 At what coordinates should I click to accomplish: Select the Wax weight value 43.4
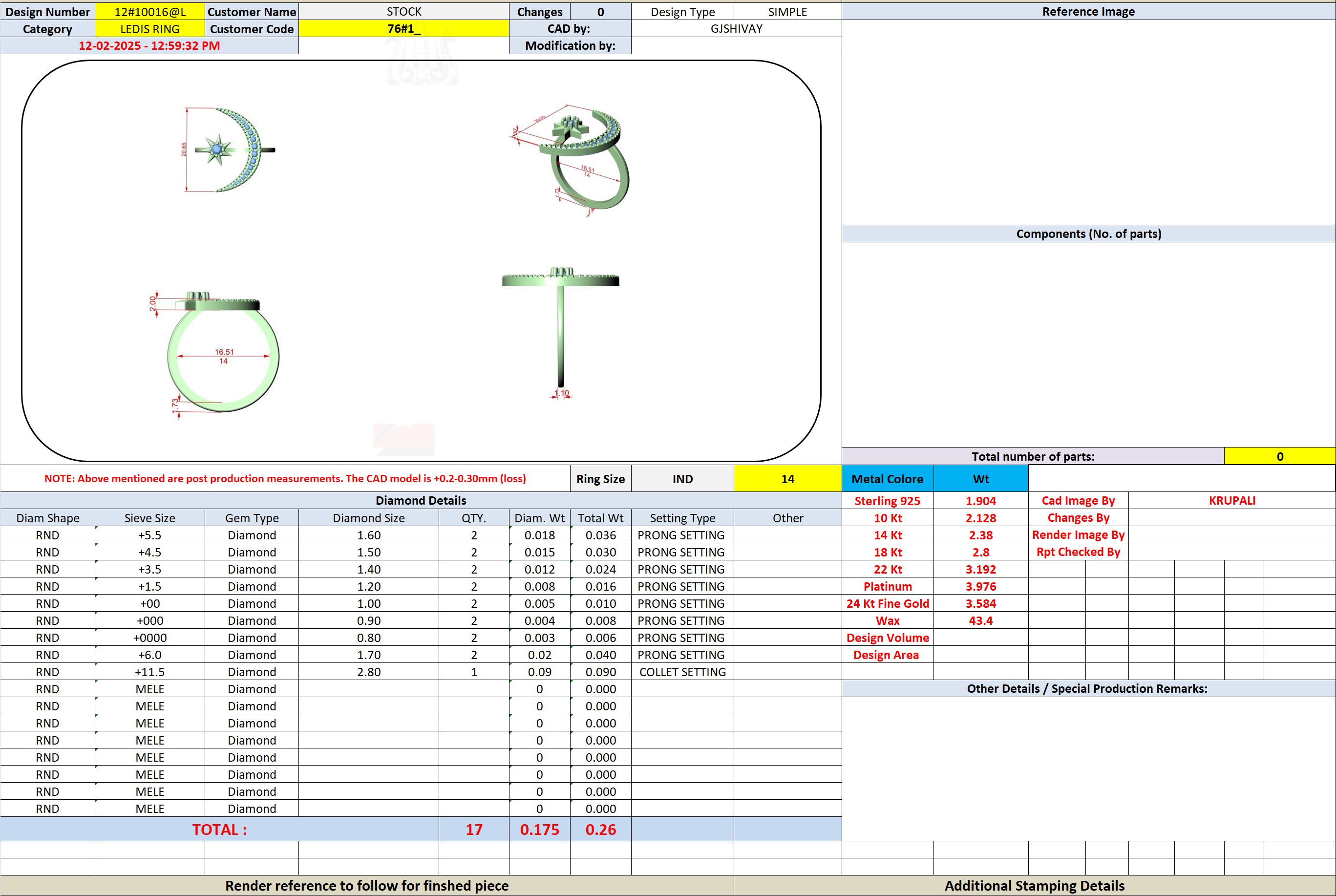(981, 620)
